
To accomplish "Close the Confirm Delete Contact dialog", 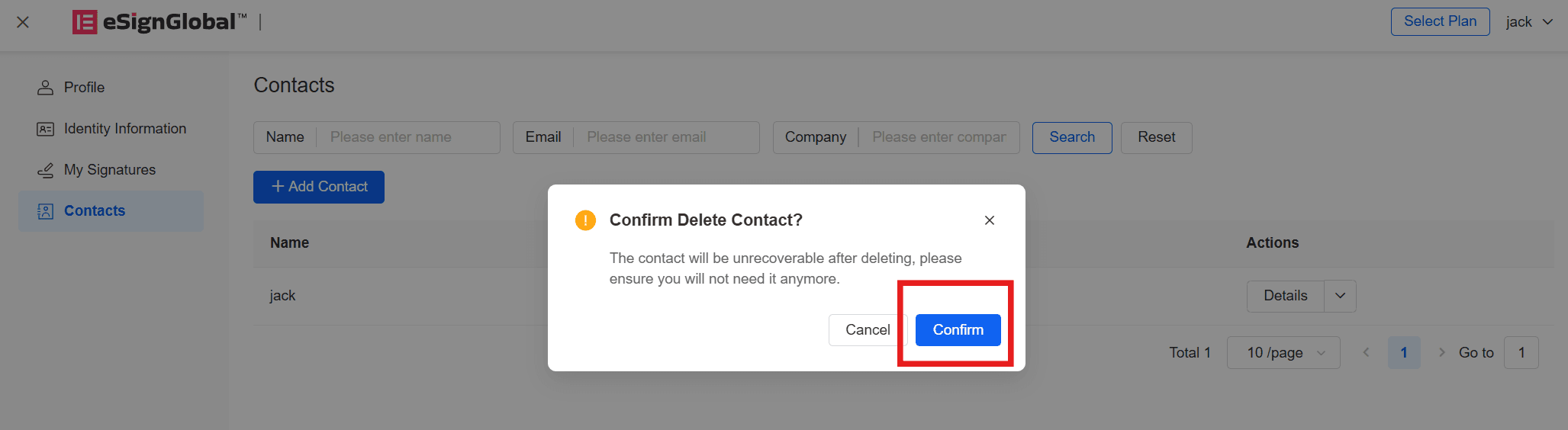I will 990,220.
